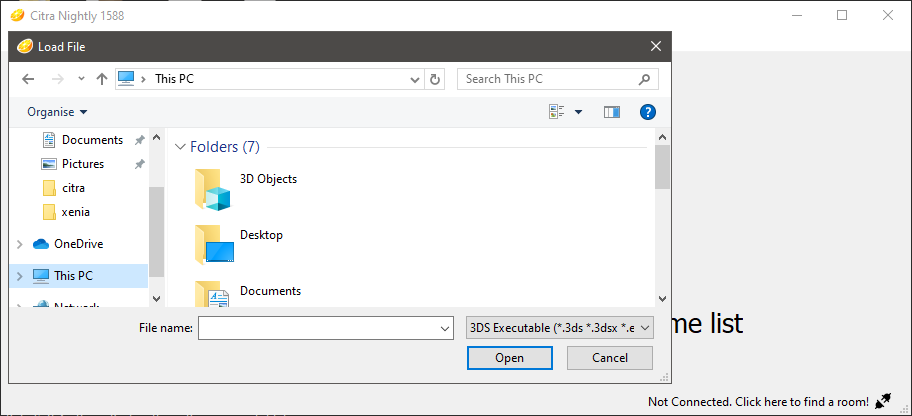Viewport: 912px width, 416px height.
Task: Open recent locations dropdown arrow
Action: [81, 79]
